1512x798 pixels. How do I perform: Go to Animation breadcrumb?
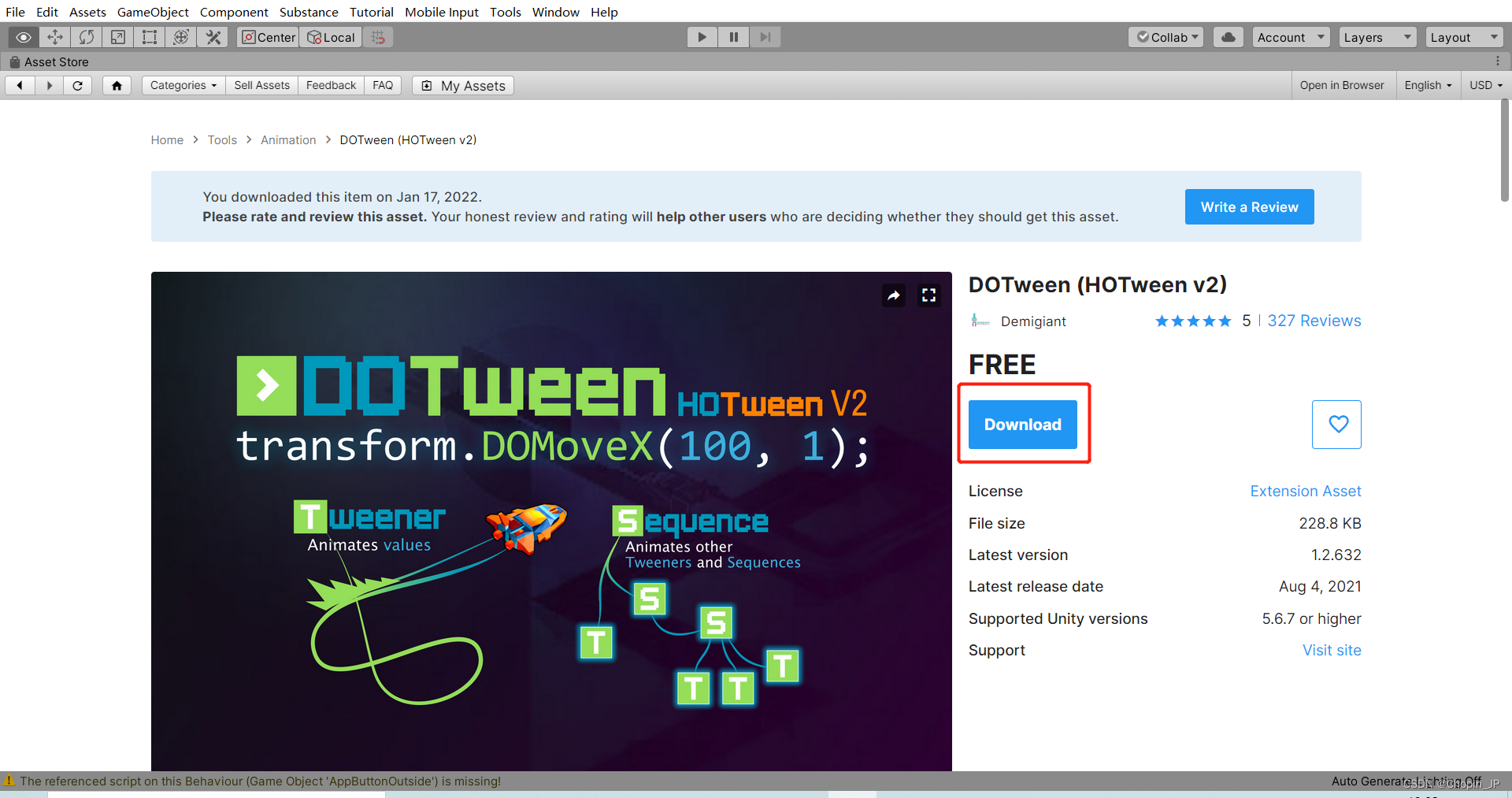click(x=288, y=139)
